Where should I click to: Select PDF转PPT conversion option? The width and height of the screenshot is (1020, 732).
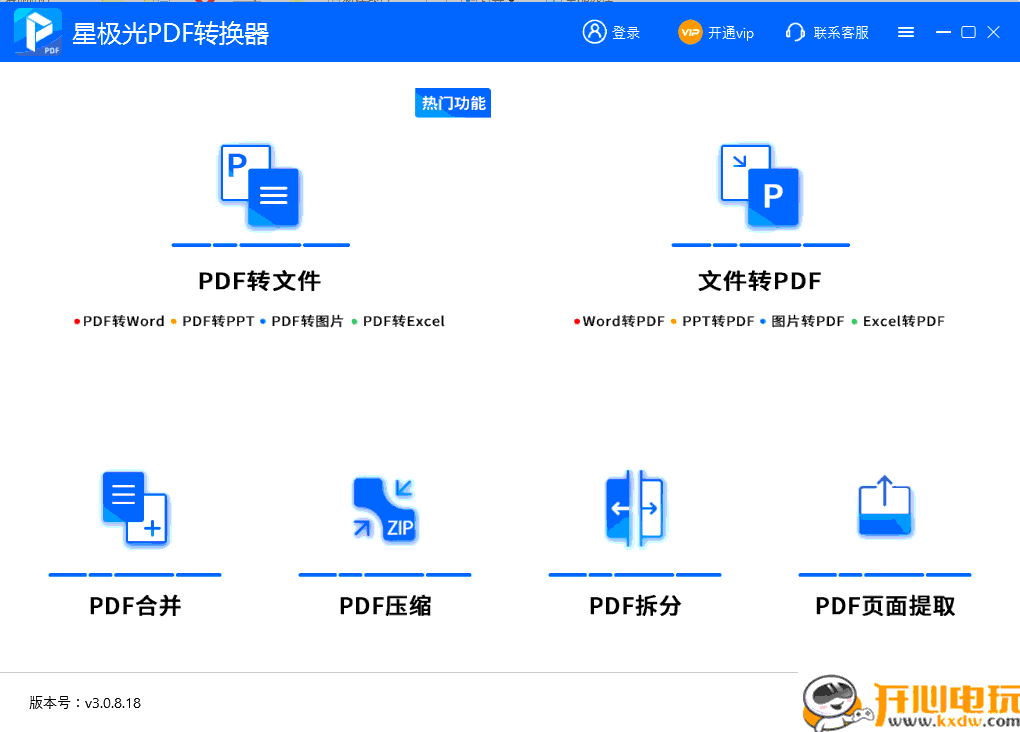(x=215, y=321)
